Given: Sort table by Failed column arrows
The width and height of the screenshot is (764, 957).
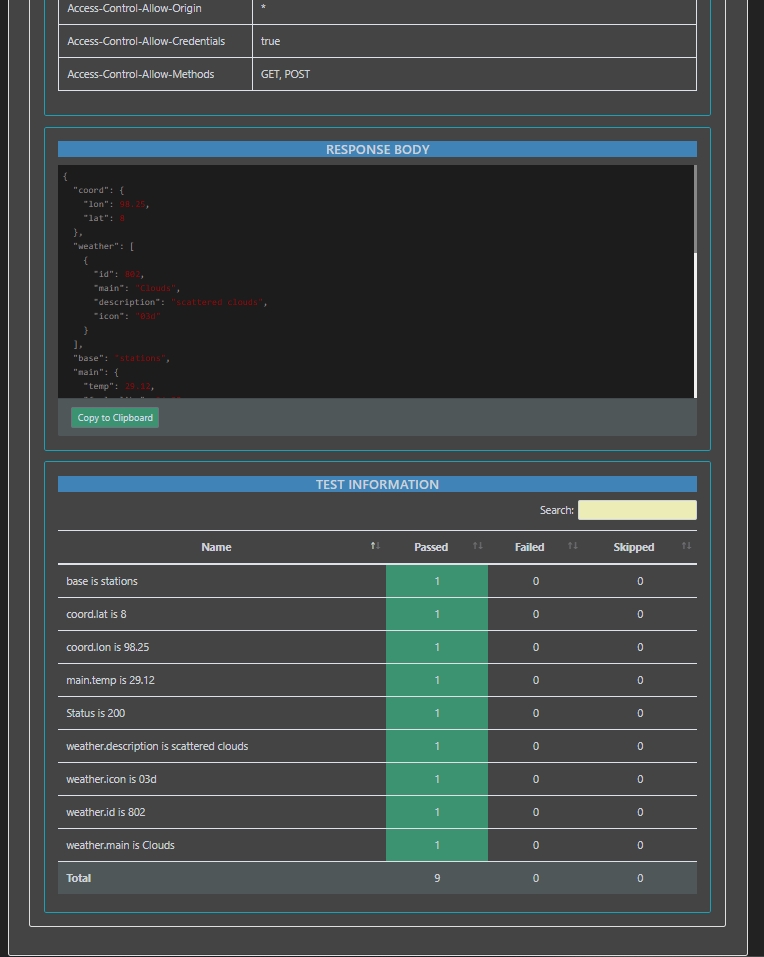Looking at the screenshot, I should [572, 546].
